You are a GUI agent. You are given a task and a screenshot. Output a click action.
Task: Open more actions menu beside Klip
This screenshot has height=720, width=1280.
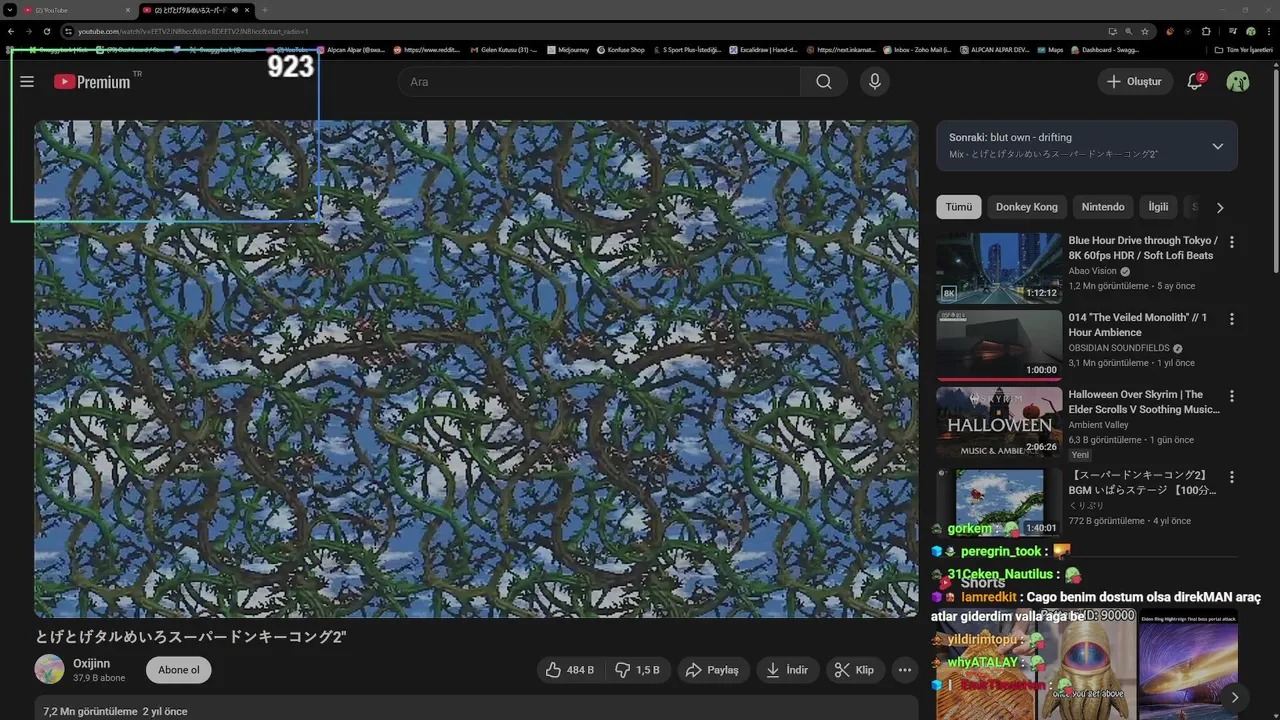pos(905,670)
